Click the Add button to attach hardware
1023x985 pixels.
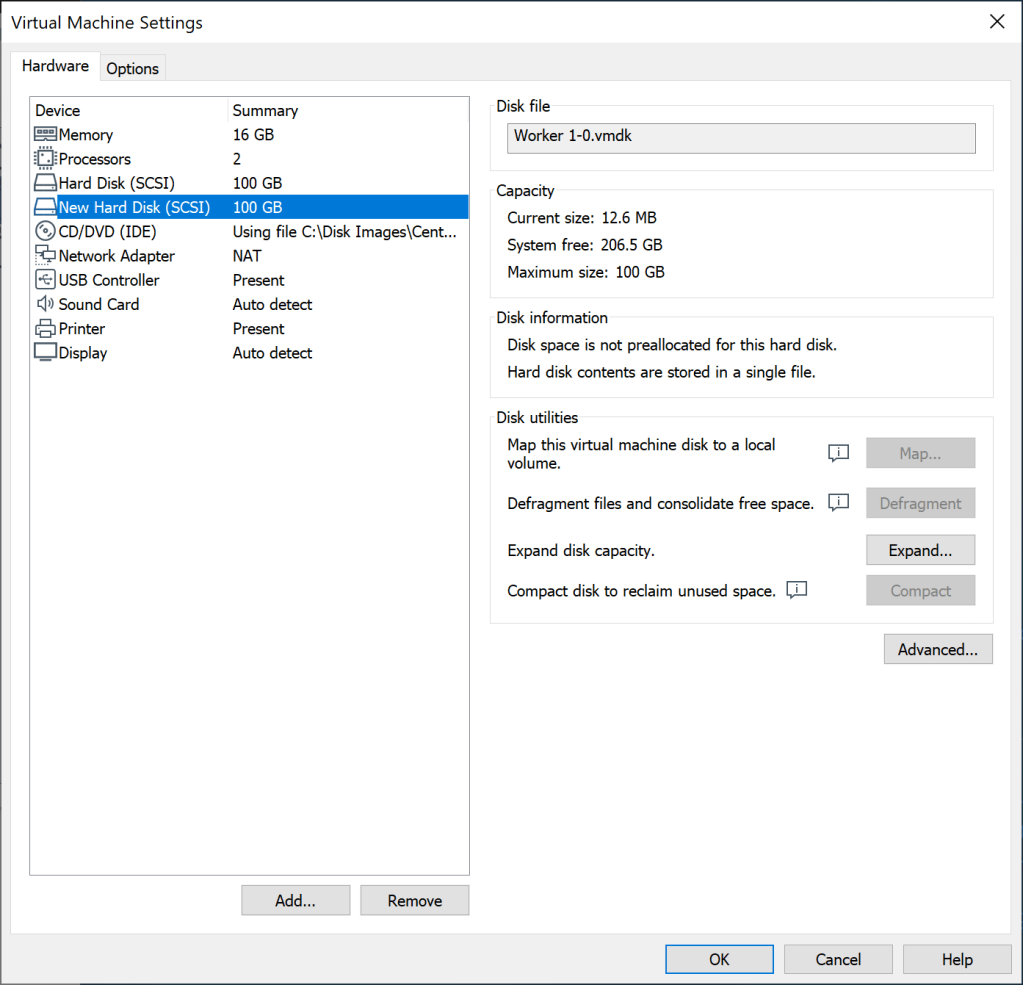[x=295, y=900]
